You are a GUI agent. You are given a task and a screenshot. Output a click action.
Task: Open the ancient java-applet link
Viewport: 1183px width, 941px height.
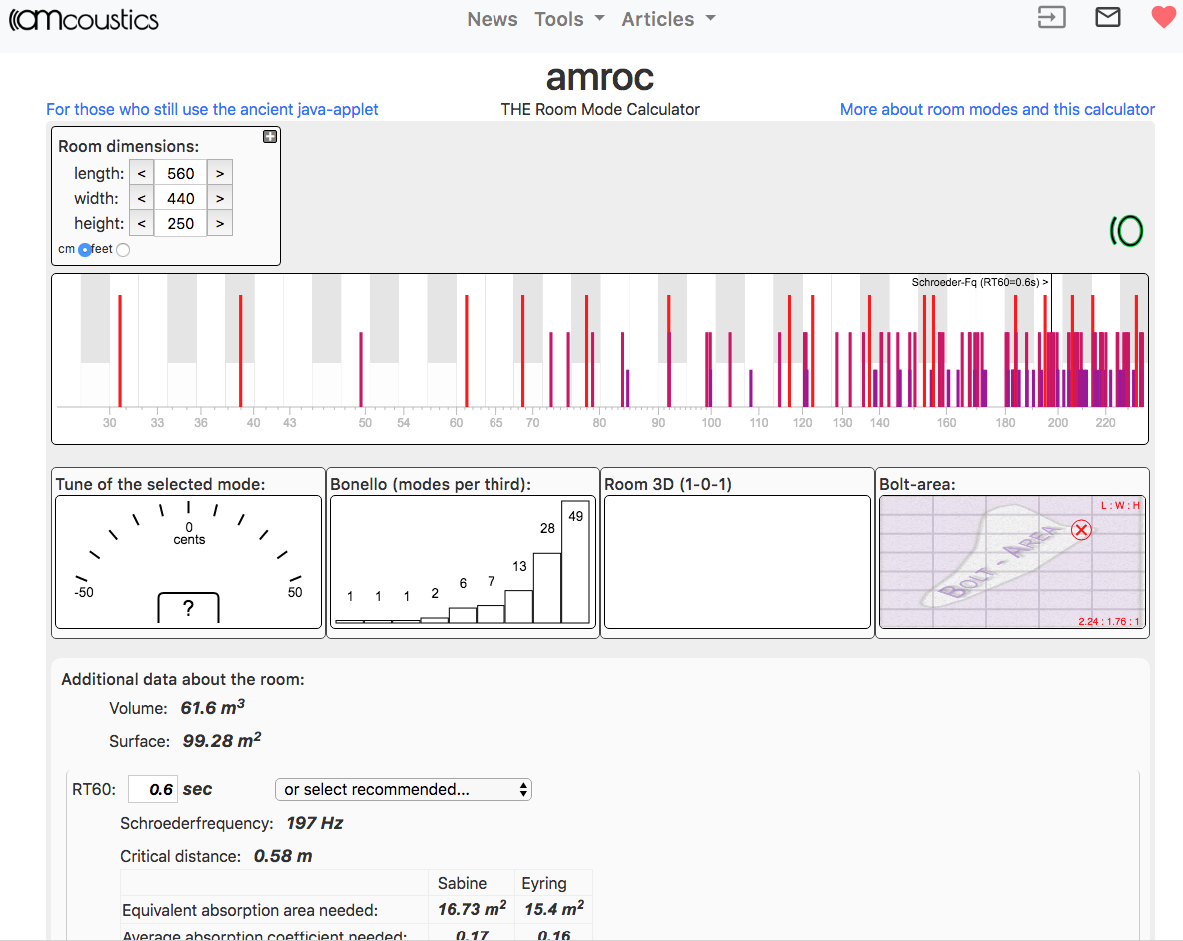pyautogui.click(x=212, y=109)
